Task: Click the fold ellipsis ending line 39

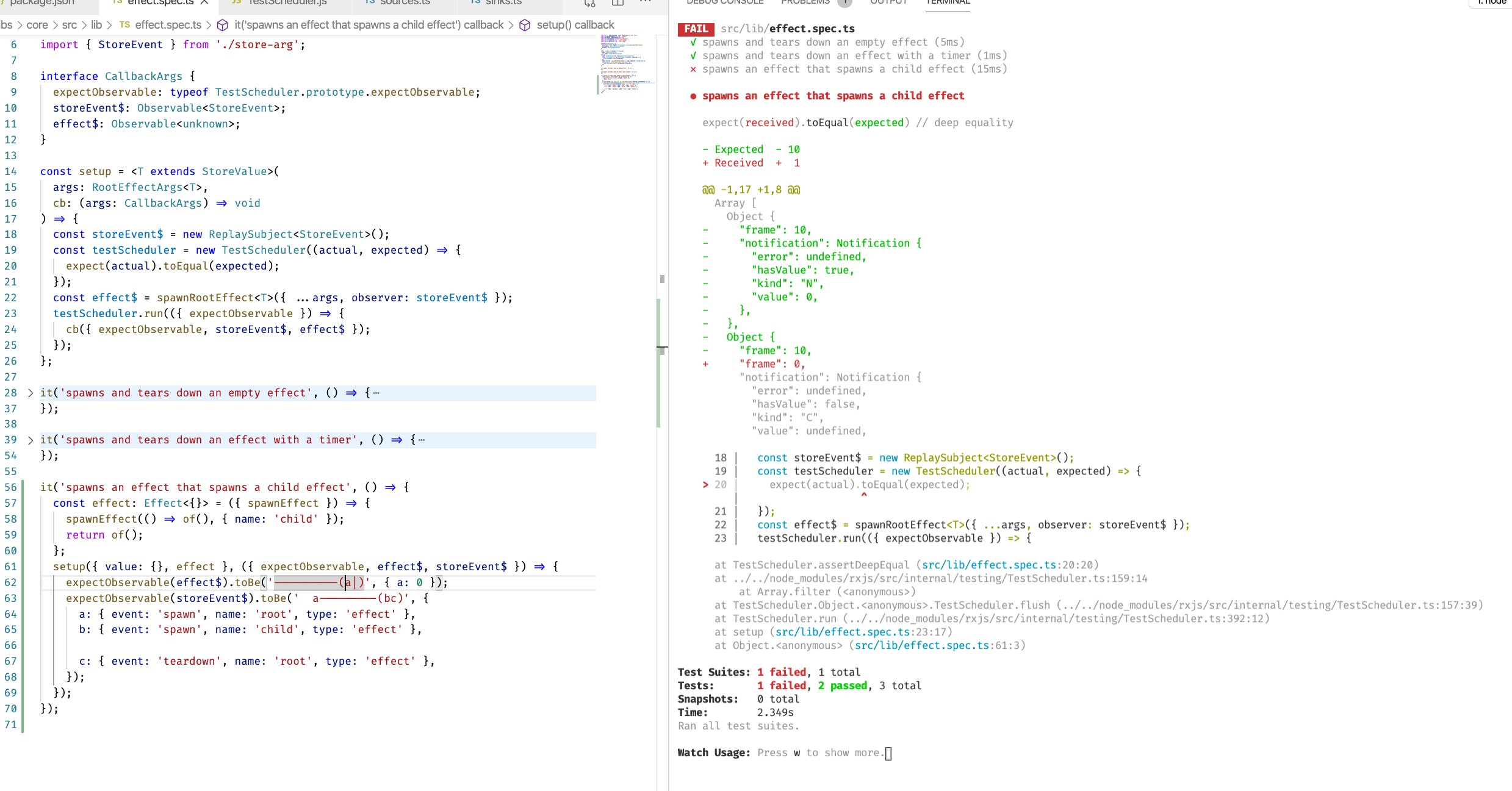Action: [422, 440]
